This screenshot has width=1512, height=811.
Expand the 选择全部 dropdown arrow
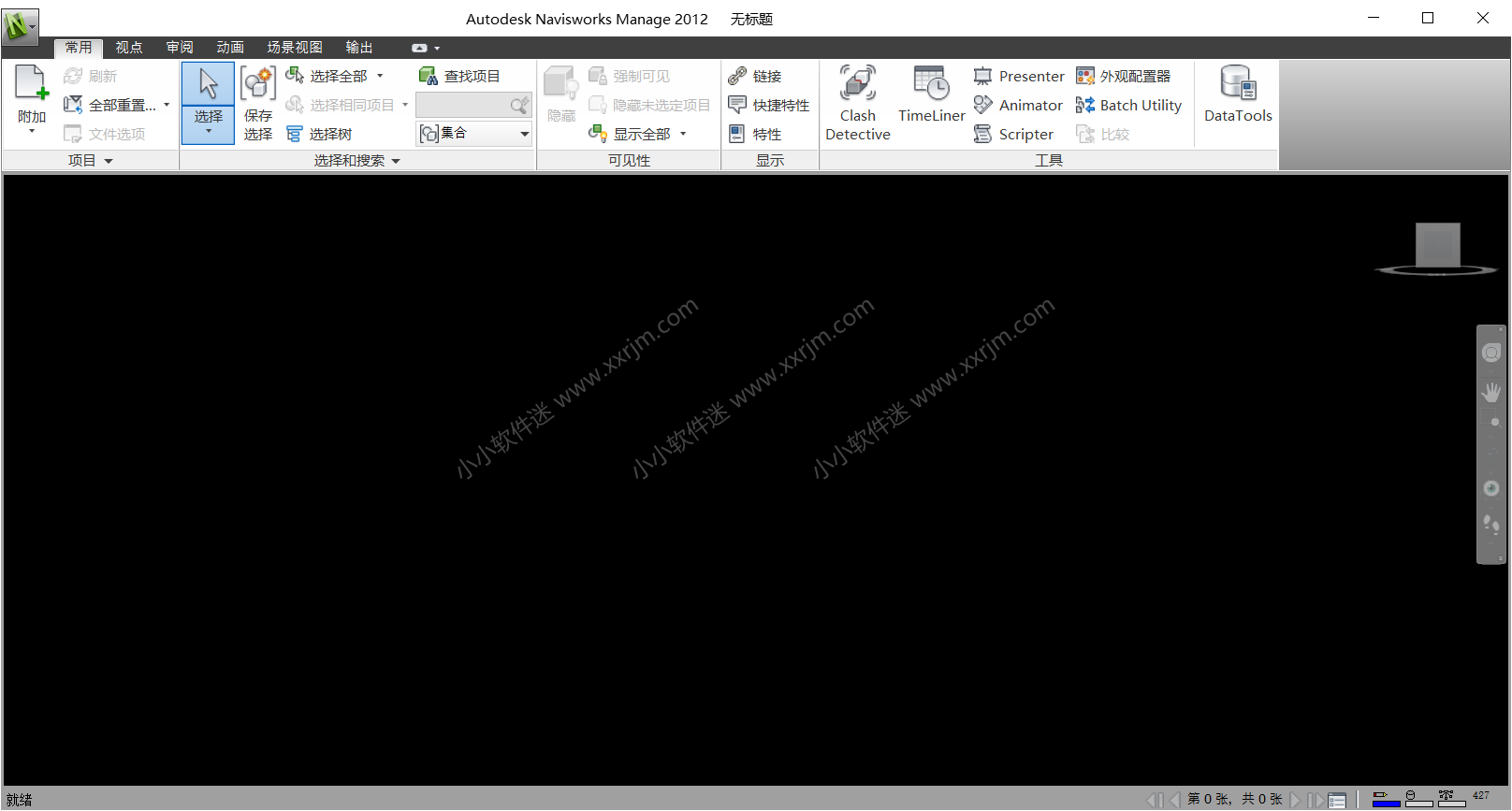380,76
